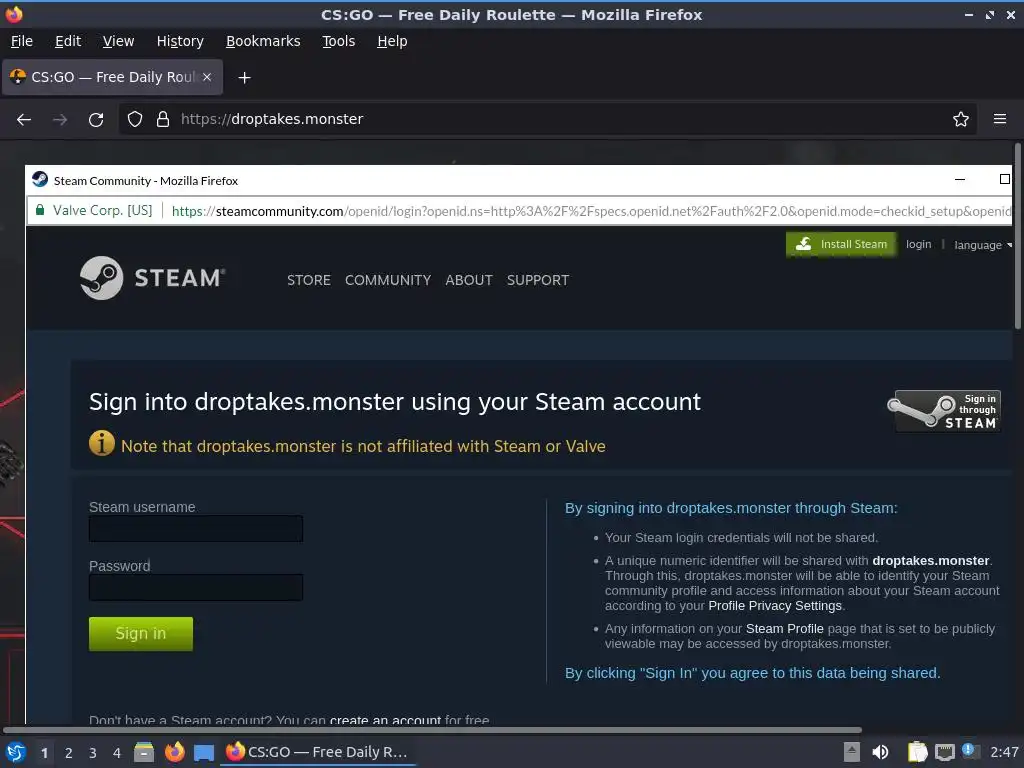
Task: Focus the Steam username field
Action: (196, 528)
